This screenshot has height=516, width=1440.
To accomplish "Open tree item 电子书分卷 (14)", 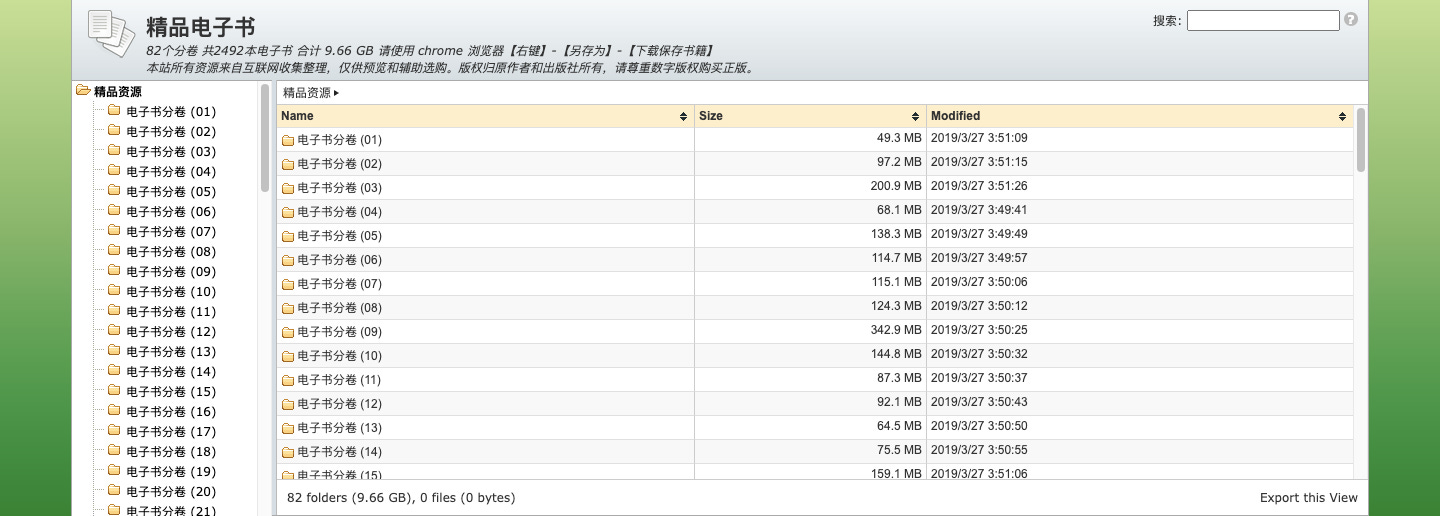I will pos(171,372).
